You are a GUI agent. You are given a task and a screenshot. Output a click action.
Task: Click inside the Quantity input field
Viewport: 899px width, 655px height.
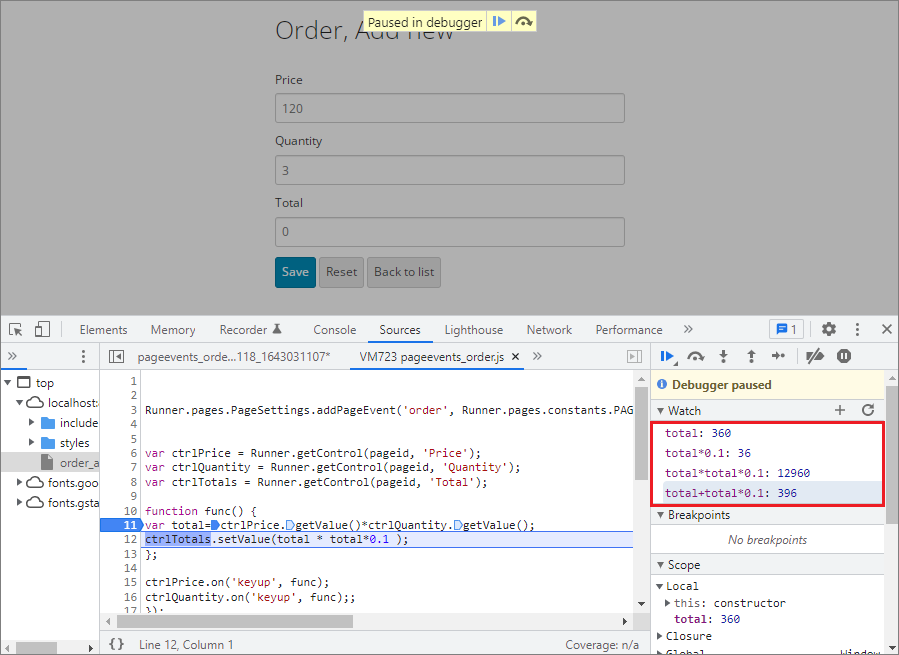449,170
